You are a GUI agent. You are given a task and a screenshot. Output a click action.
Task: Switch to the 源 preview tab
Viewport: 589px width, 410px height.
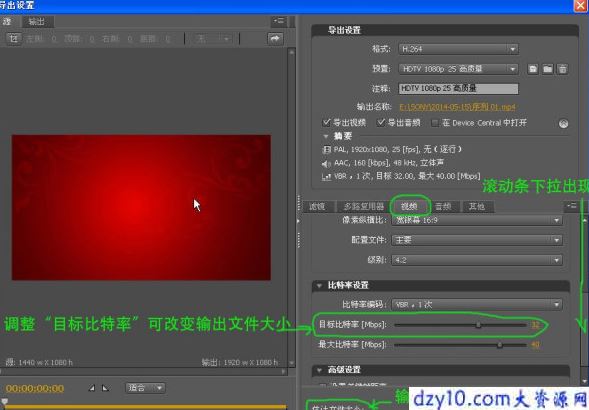coord(8,21)
